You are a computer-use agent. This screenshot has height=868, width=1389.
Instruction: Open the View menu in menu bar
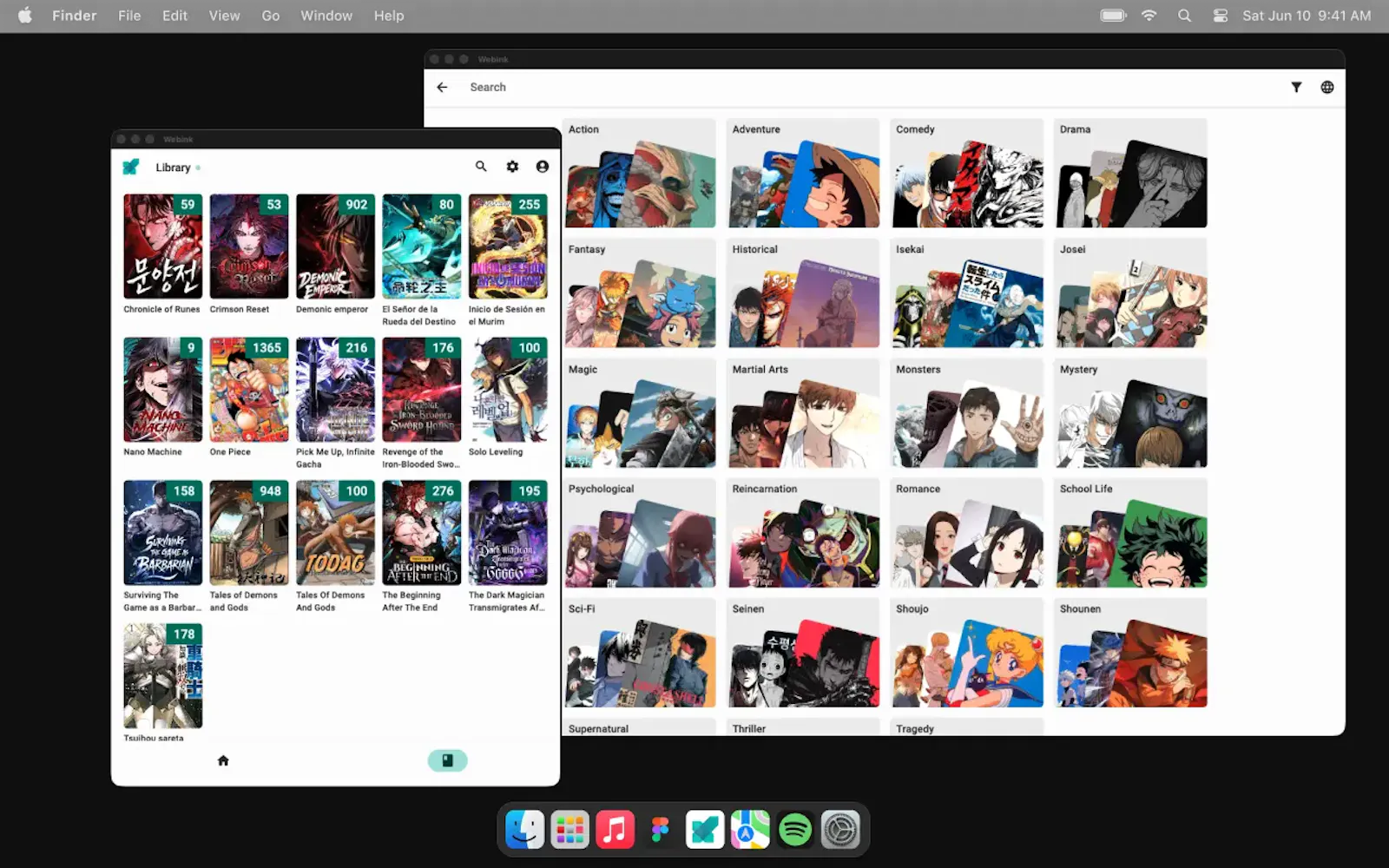click(x=224, y=16)
